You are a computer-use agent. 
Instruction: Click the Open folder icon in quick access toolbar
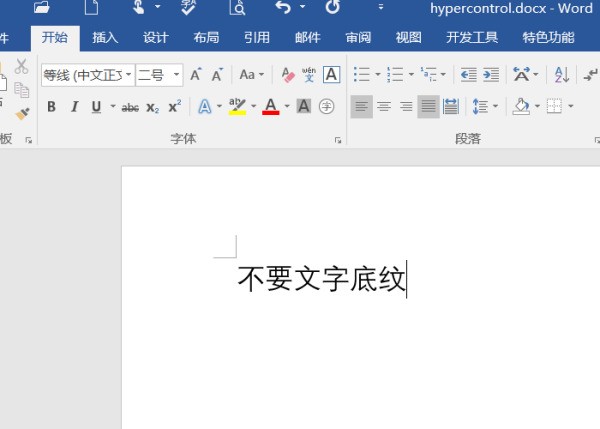(41, 7)
